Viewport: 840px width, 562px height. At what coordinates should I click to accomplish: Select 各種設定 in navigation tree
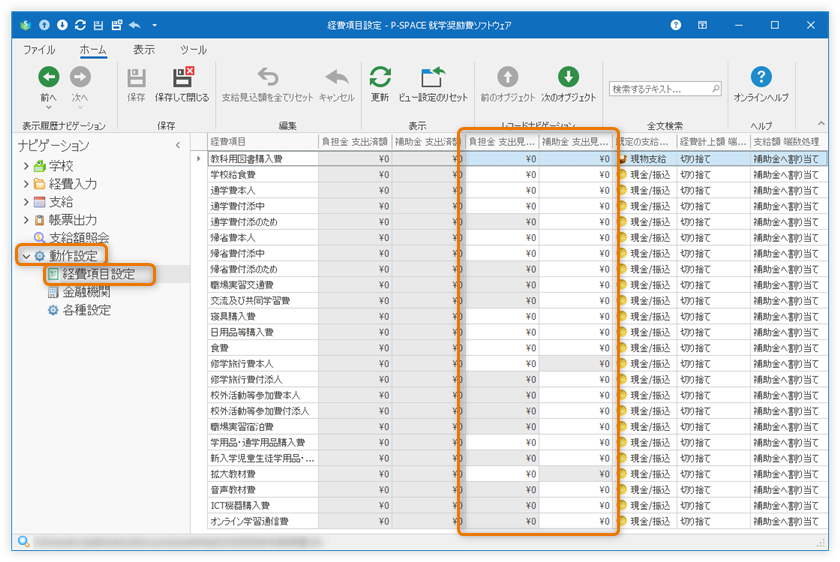tap(86, 310)
